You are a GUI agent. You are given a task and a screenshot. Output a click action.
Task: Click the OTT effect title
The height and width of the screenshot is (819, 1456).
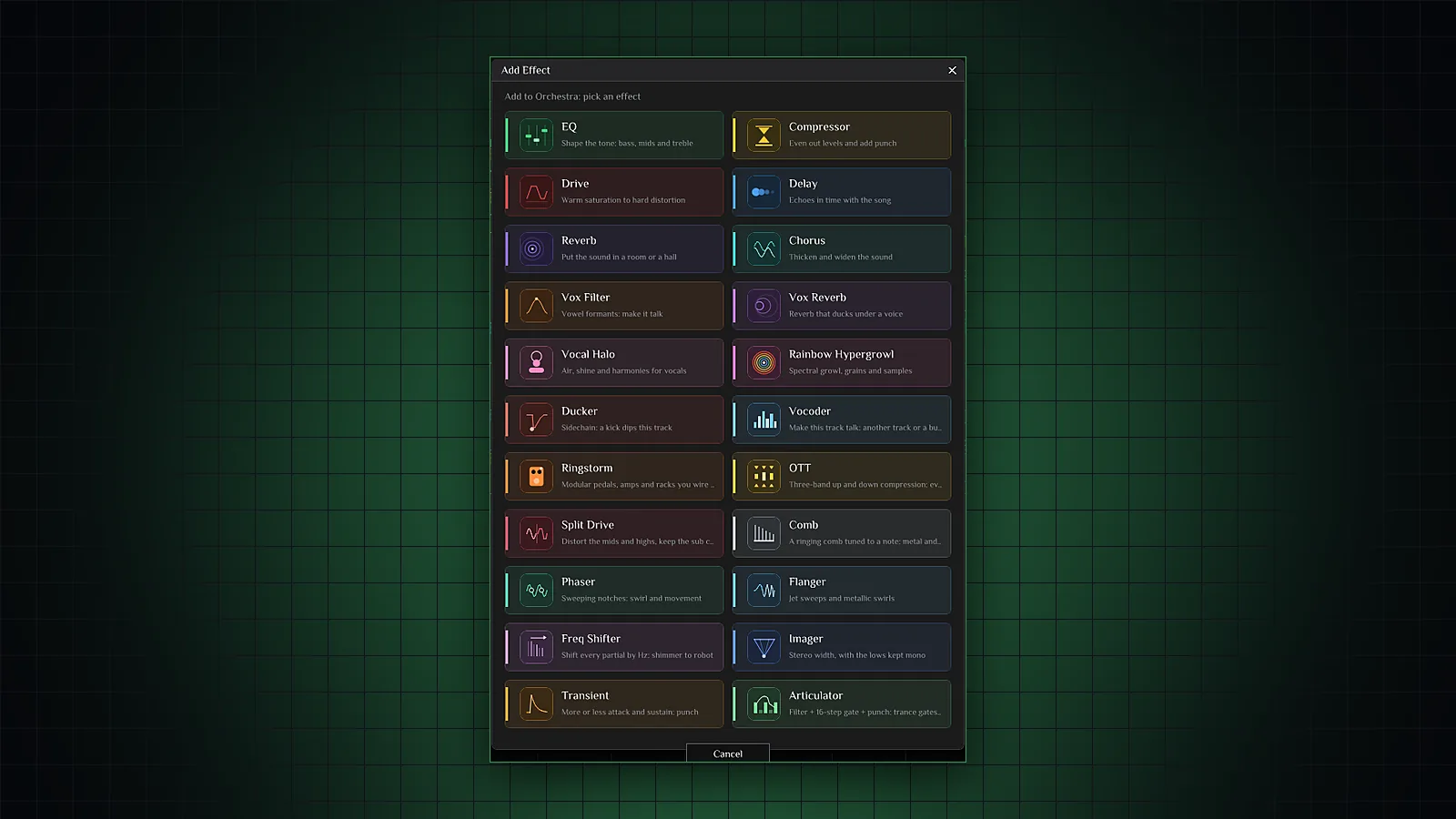800,468
